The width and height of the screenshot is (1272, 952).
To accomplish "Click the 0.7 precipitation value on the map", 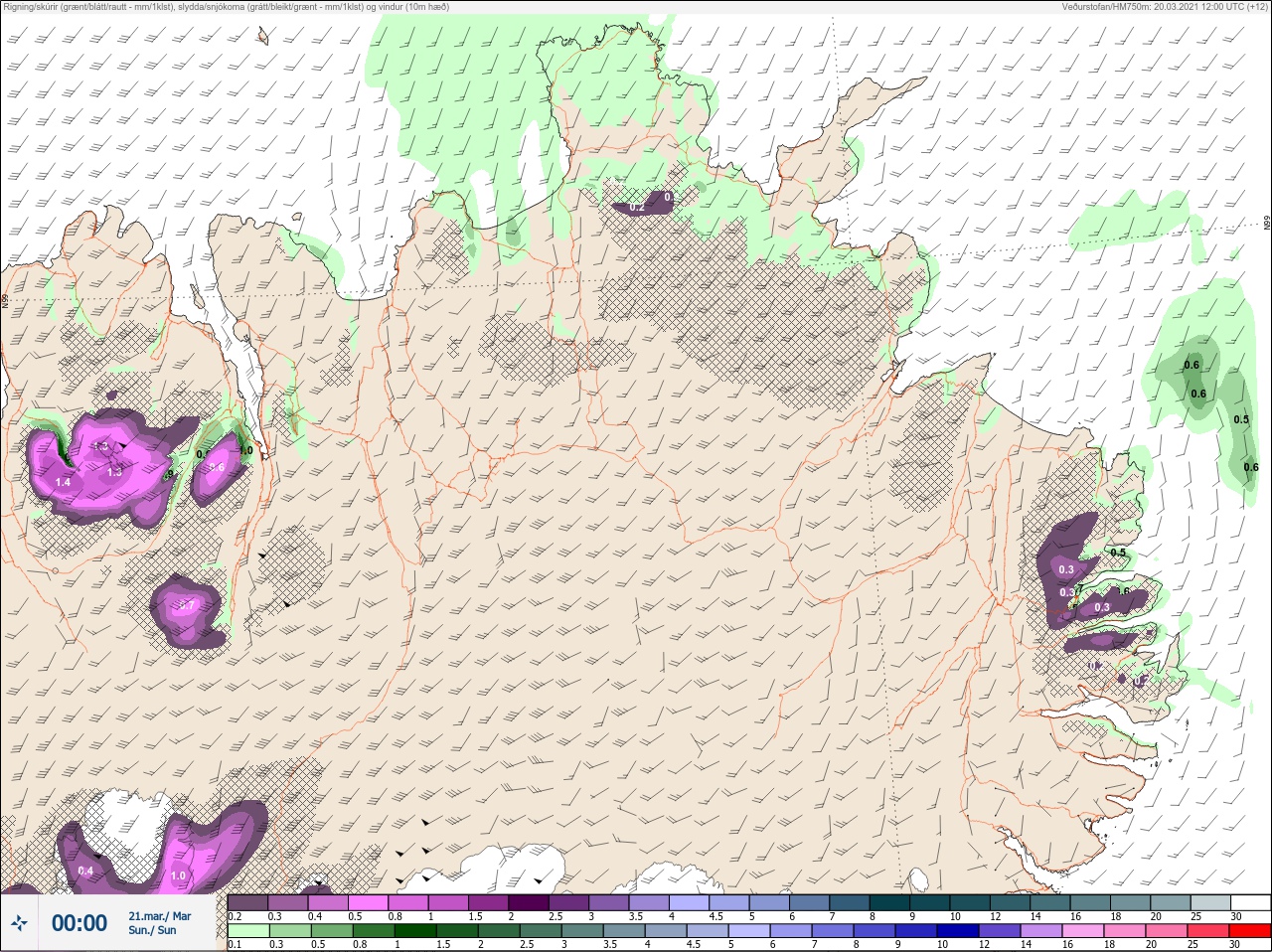I will [x=187, y=605].
